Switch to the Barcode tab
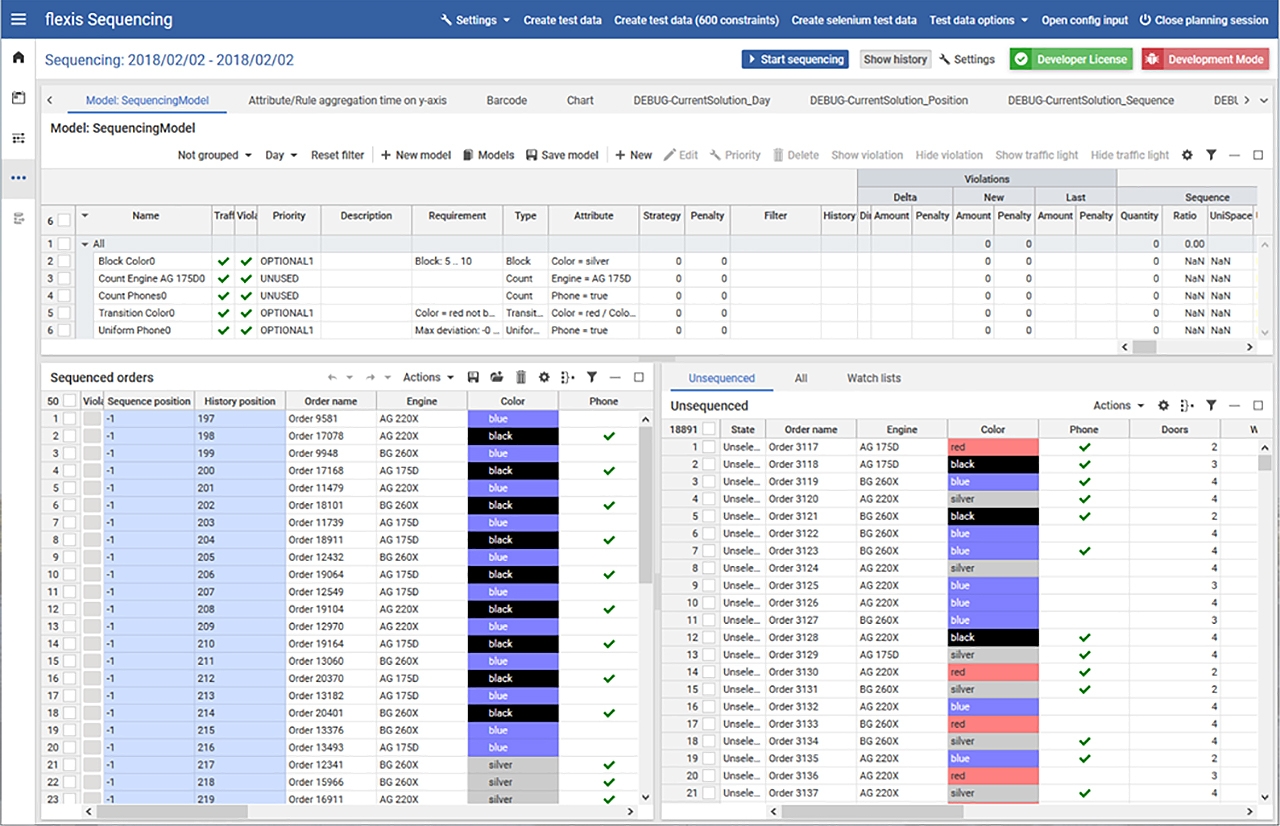The width and height of the screenshot is (1280, 826). coord(506,100)
